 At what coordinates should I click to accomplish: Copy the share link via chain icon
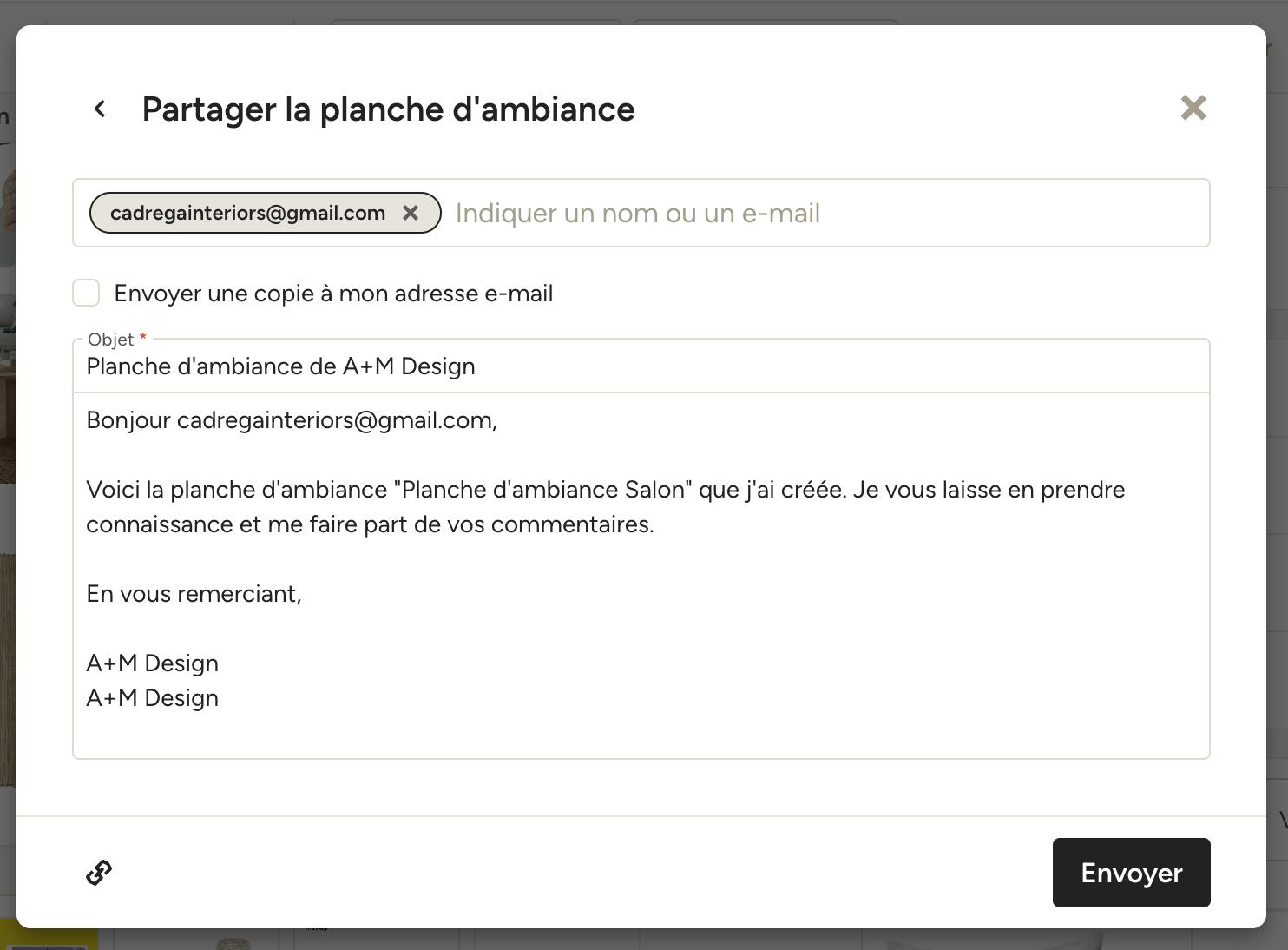coord(99,873)
